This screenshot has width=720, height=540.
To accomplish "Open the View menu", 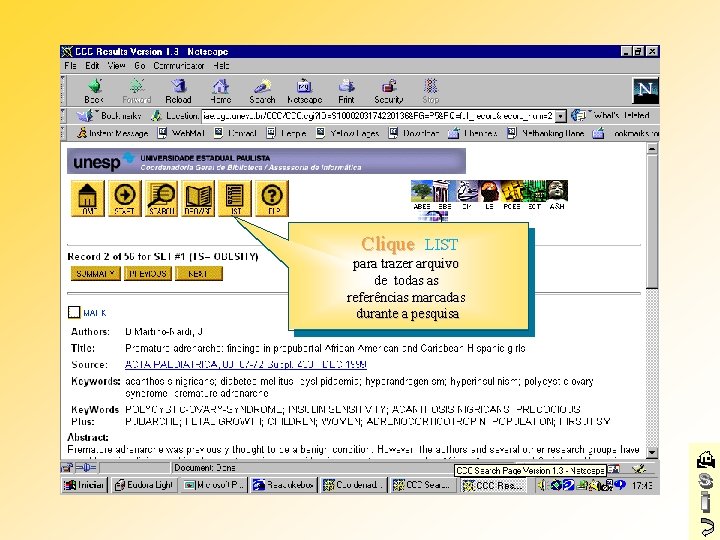I will (117, 66).
